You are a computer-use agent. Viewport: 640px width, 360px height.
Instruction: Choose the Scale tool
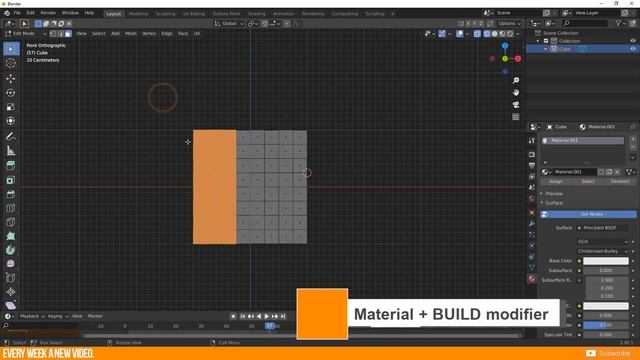11,107
